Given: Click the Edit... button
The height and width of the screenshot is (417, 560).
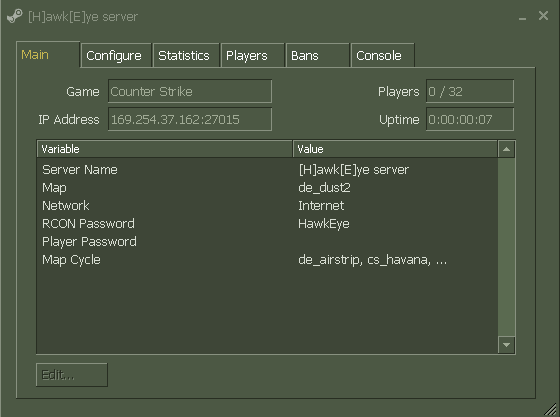Looking at the screenshot, I should pos(72,375).
